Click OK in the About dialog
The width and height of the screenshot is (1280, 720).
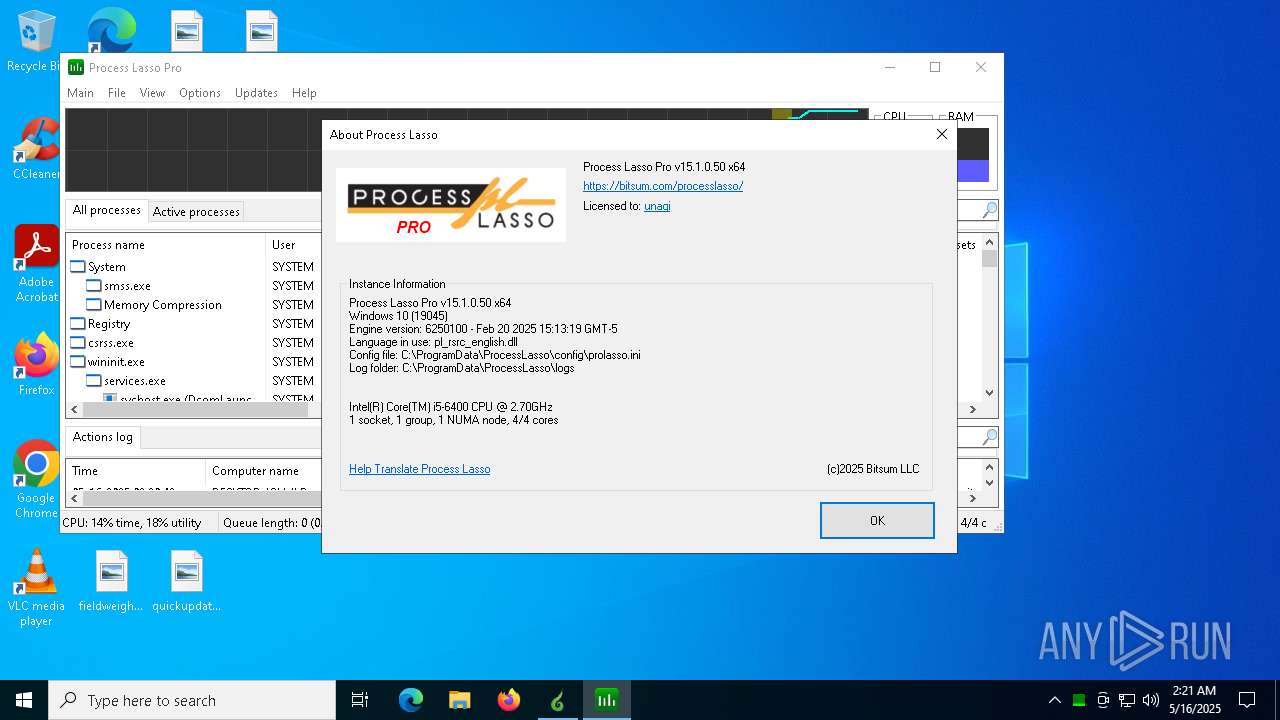tap(877, 521)
